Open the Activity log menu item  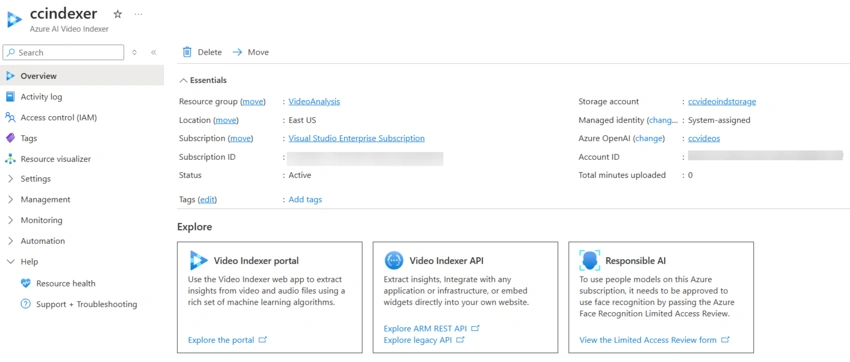(41, 97)
